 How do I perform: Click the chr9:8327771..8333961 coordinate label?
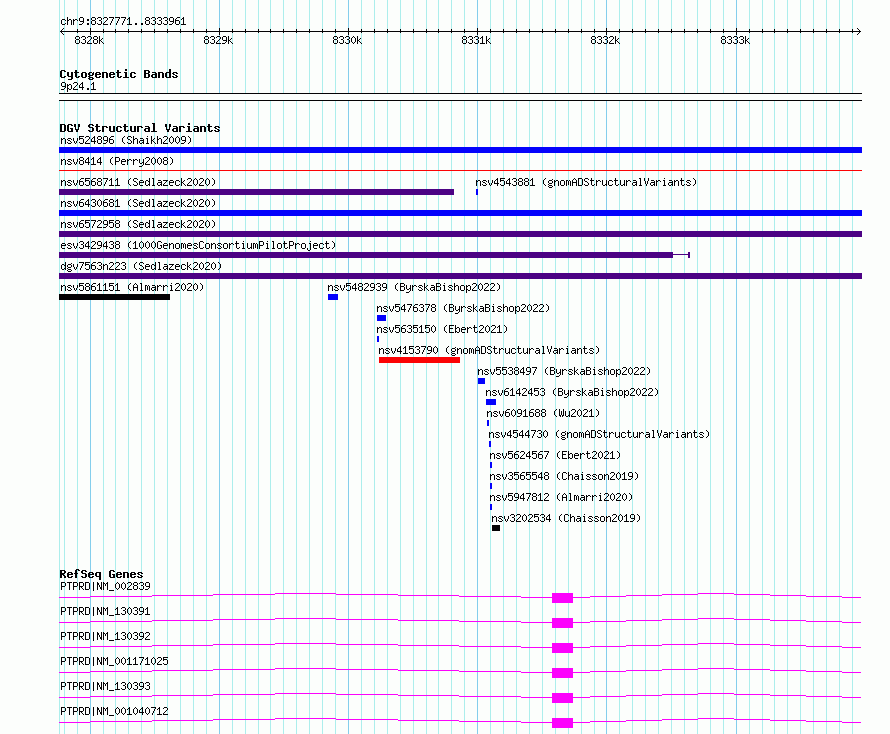coord(123,21)
